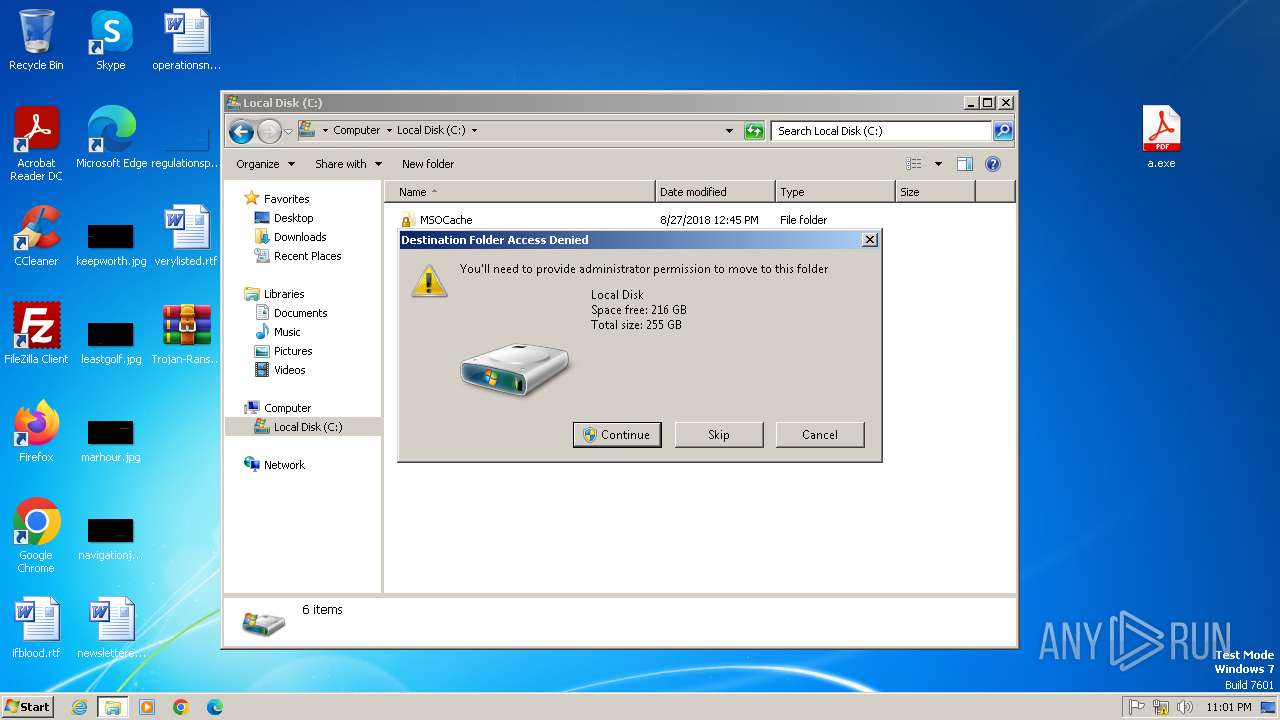Click Computer in the address bar
Viewport: 1280px width, 720px height.
pyautogui.click(x=356, y=130)
